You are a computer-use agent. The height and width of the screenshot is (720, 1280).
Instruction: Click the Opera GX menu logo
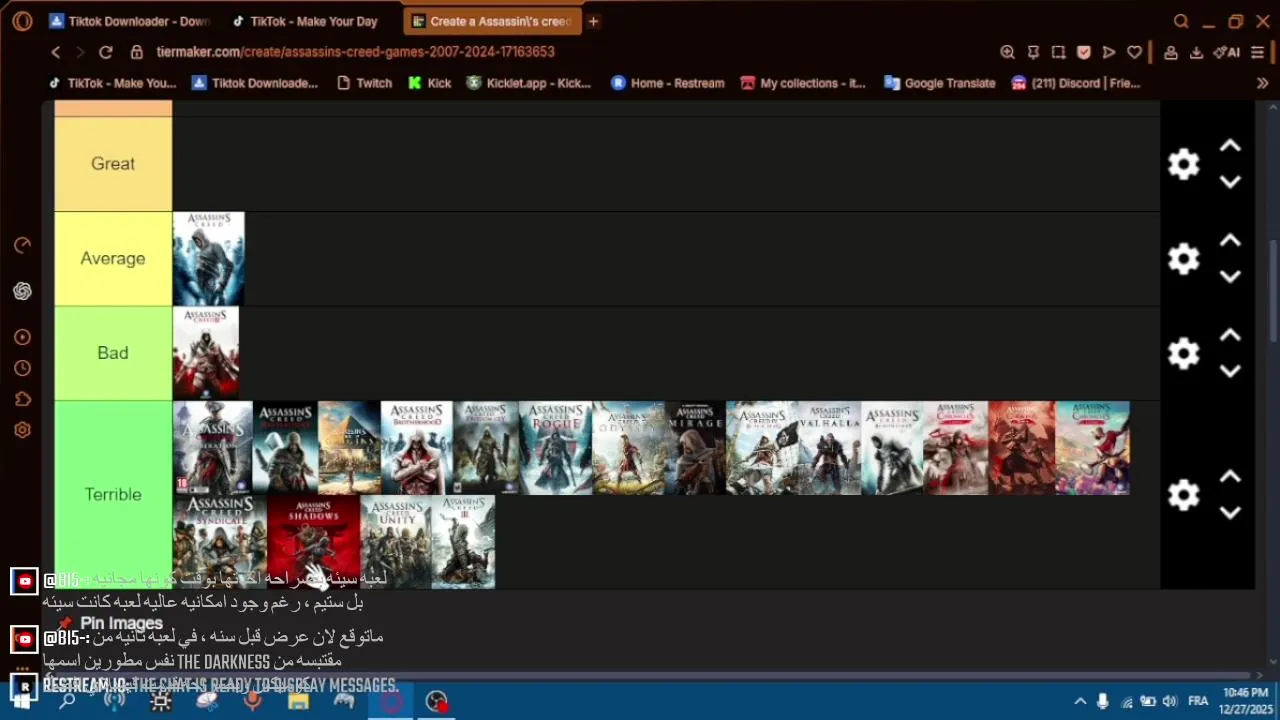point(22,21)
